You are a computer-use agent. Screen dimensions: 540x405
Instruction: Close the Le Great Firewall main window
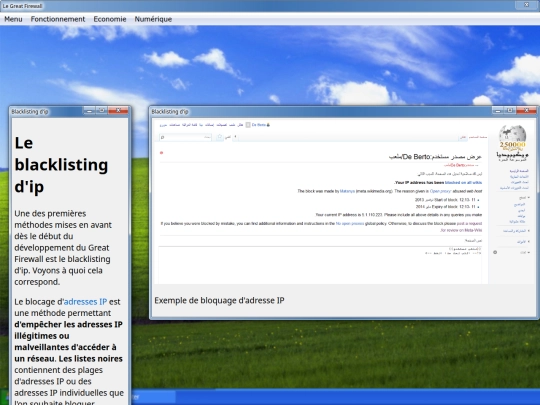click(x=527, y=5)
